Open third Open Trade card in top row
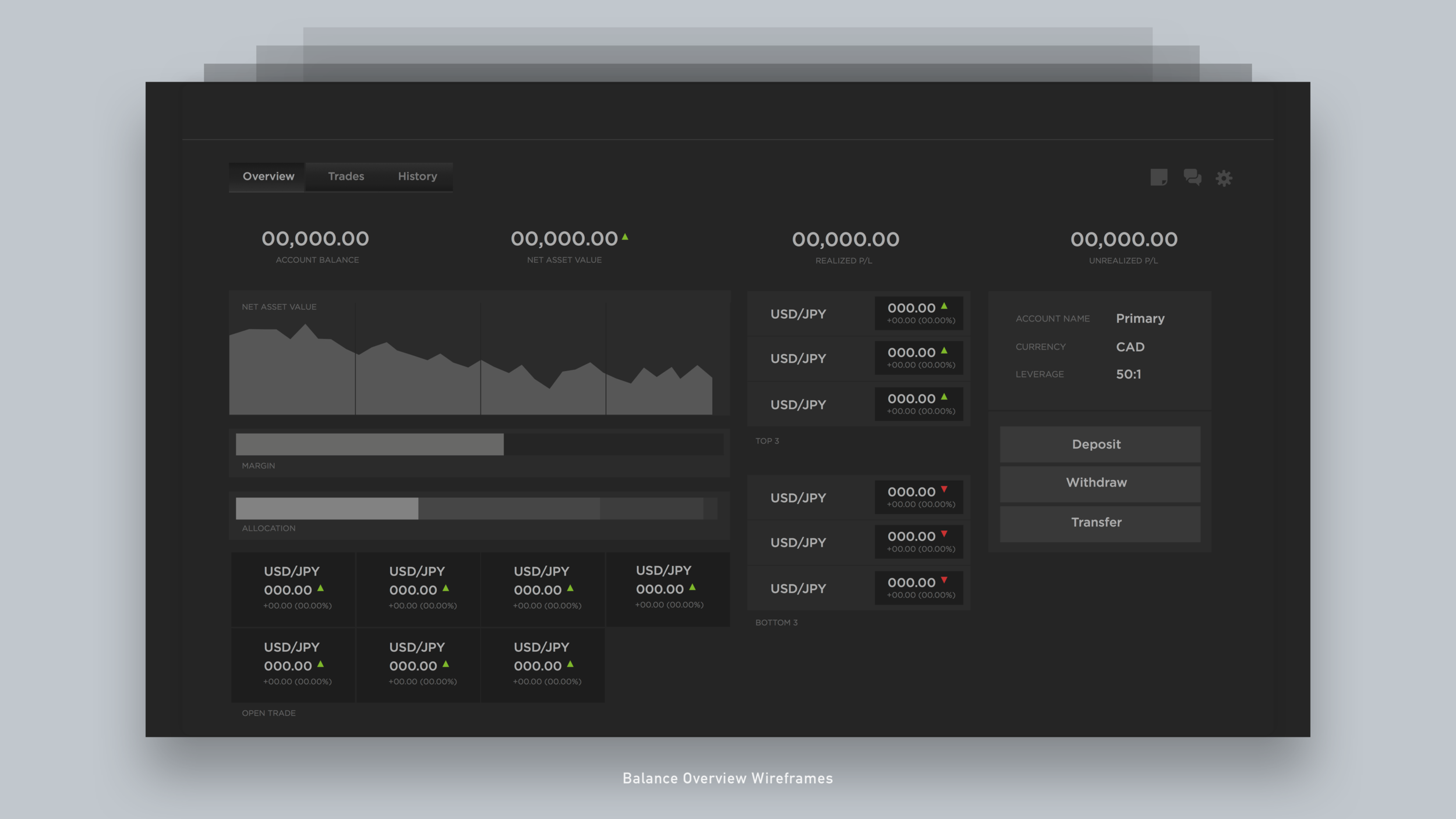 pos(543,589)
